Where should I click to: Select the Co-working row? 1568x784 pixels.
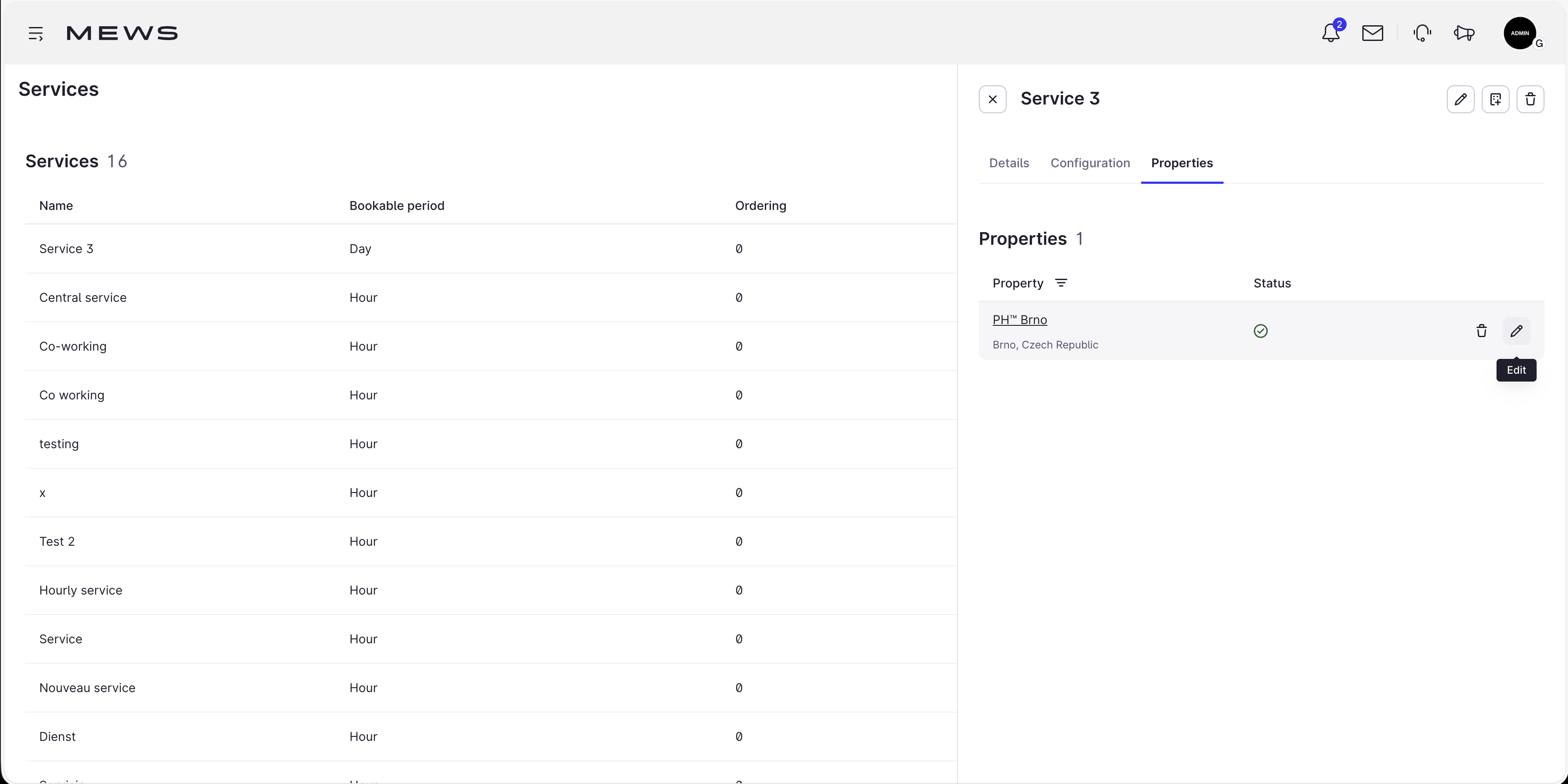coord(491,346)
